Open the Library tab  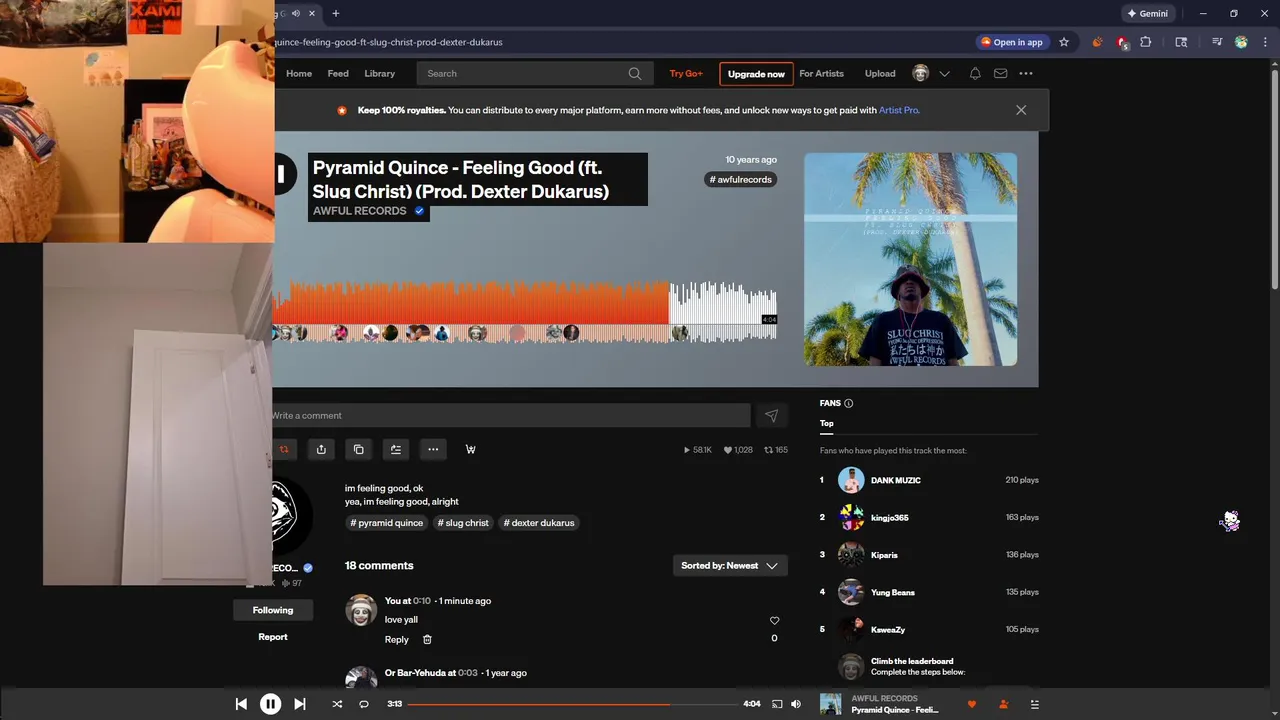tap(379, 73)
